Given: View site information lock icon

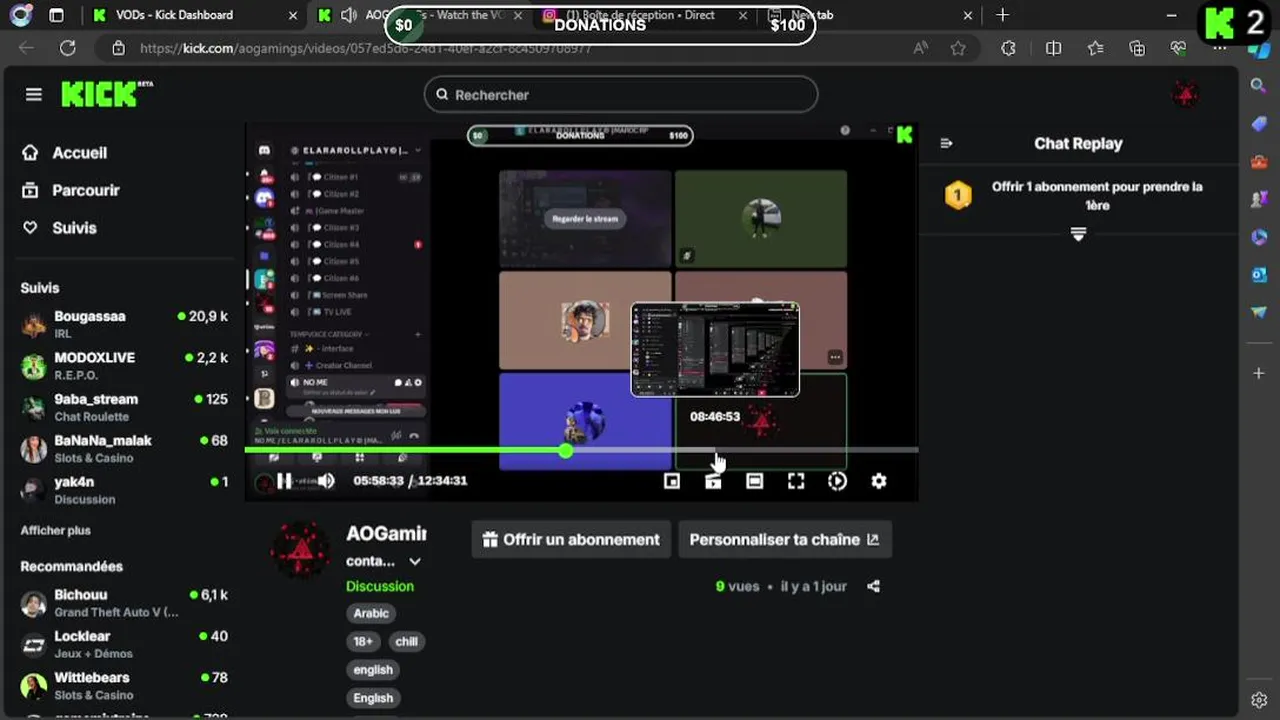Looking at the screenshot, I should click(118, 48).
